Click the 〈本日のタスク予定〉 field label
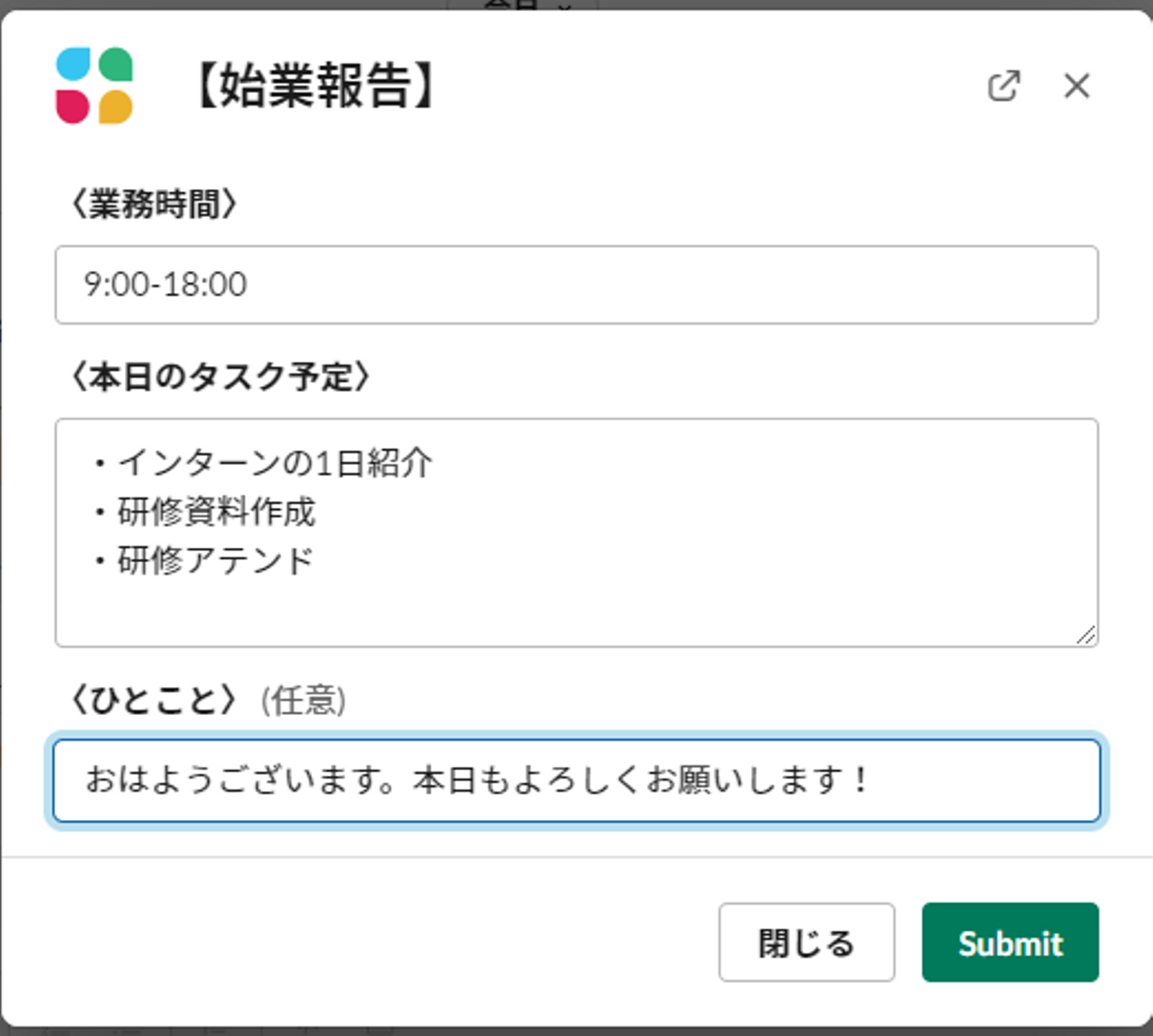1153x1036 pixels. (221, 376)
